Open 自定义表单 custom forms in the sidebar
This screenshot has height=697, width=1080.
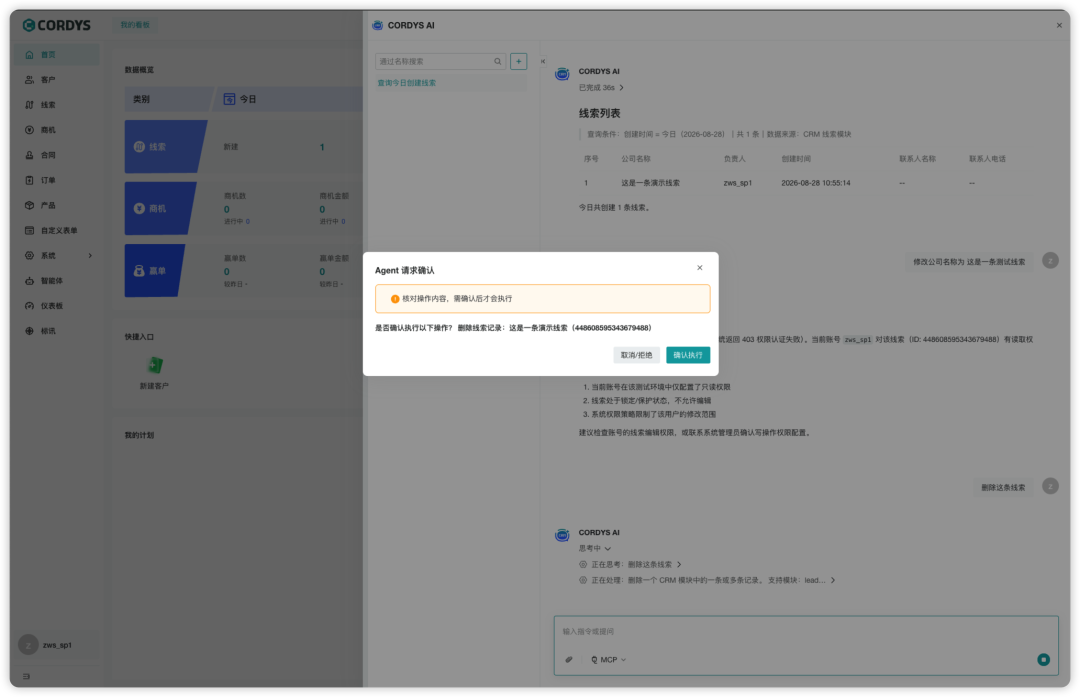(56, 231)
